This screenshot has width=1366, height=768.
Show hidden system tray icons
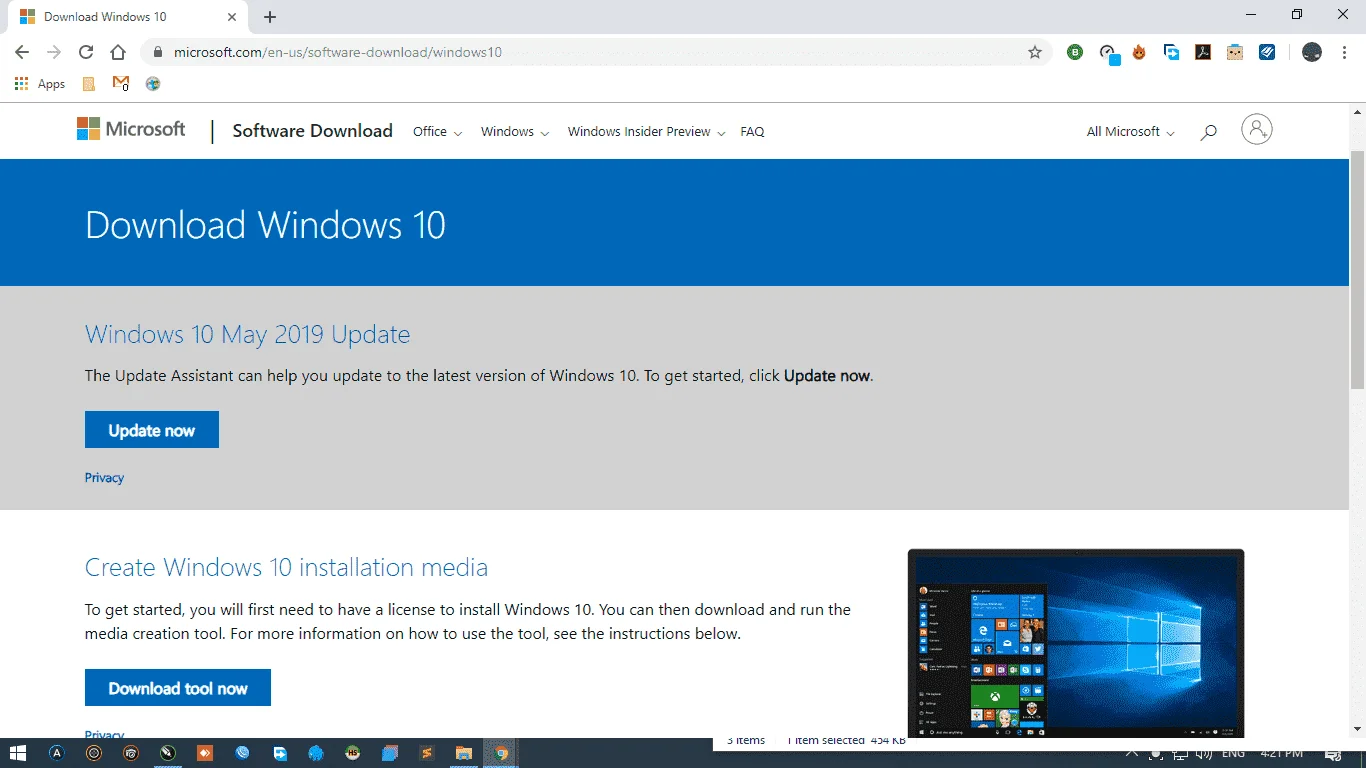point(1131,754)
